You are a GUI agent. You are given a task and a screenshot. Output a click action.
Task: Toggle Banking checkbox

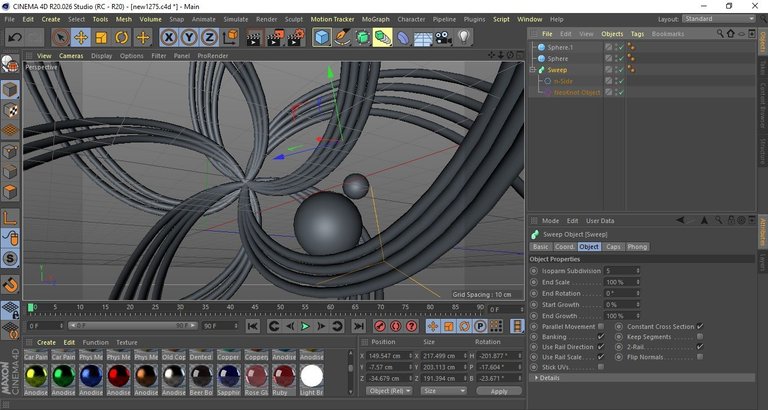[x=601, y=337]
